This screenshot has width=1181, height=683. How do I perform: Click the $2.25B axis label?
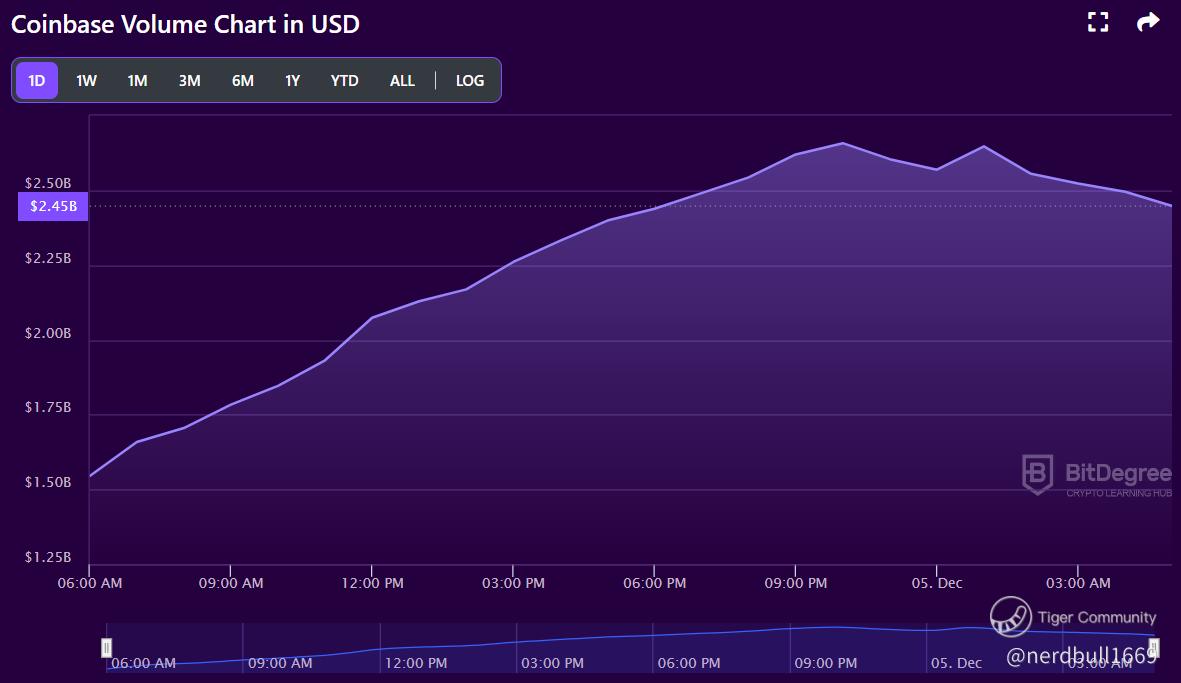[x=48, y=258]
